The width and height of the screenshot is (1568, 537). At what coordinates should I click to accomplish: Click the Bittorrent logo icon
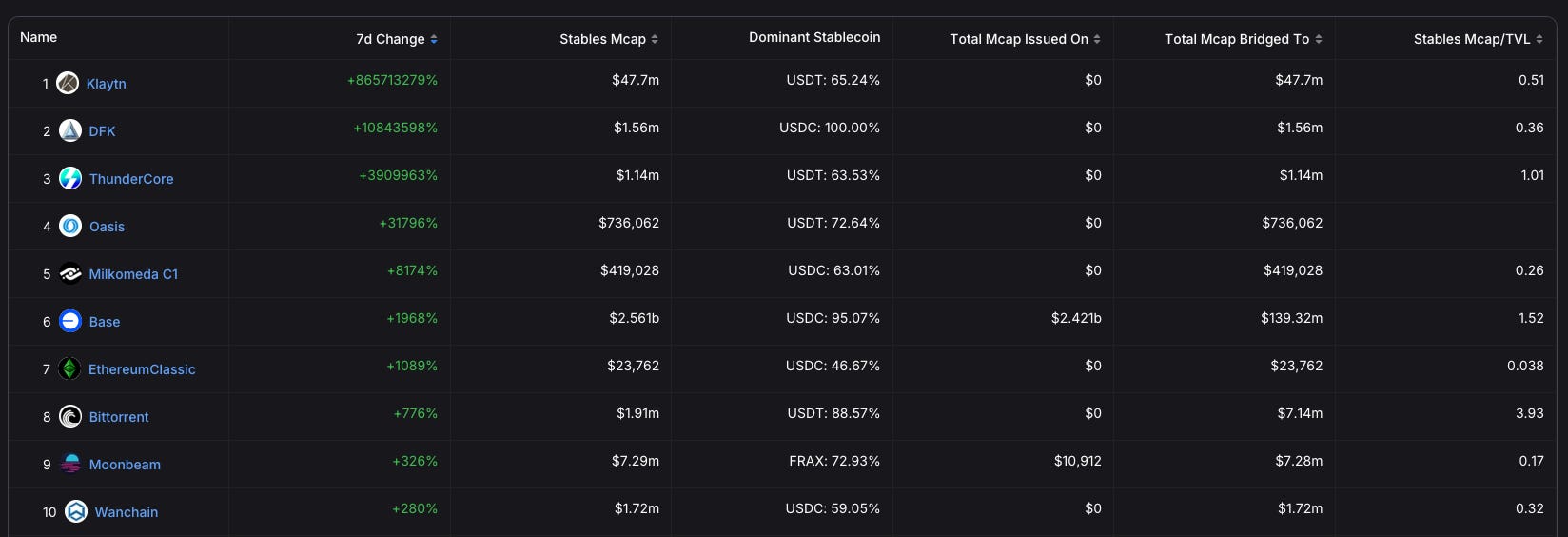70,416
